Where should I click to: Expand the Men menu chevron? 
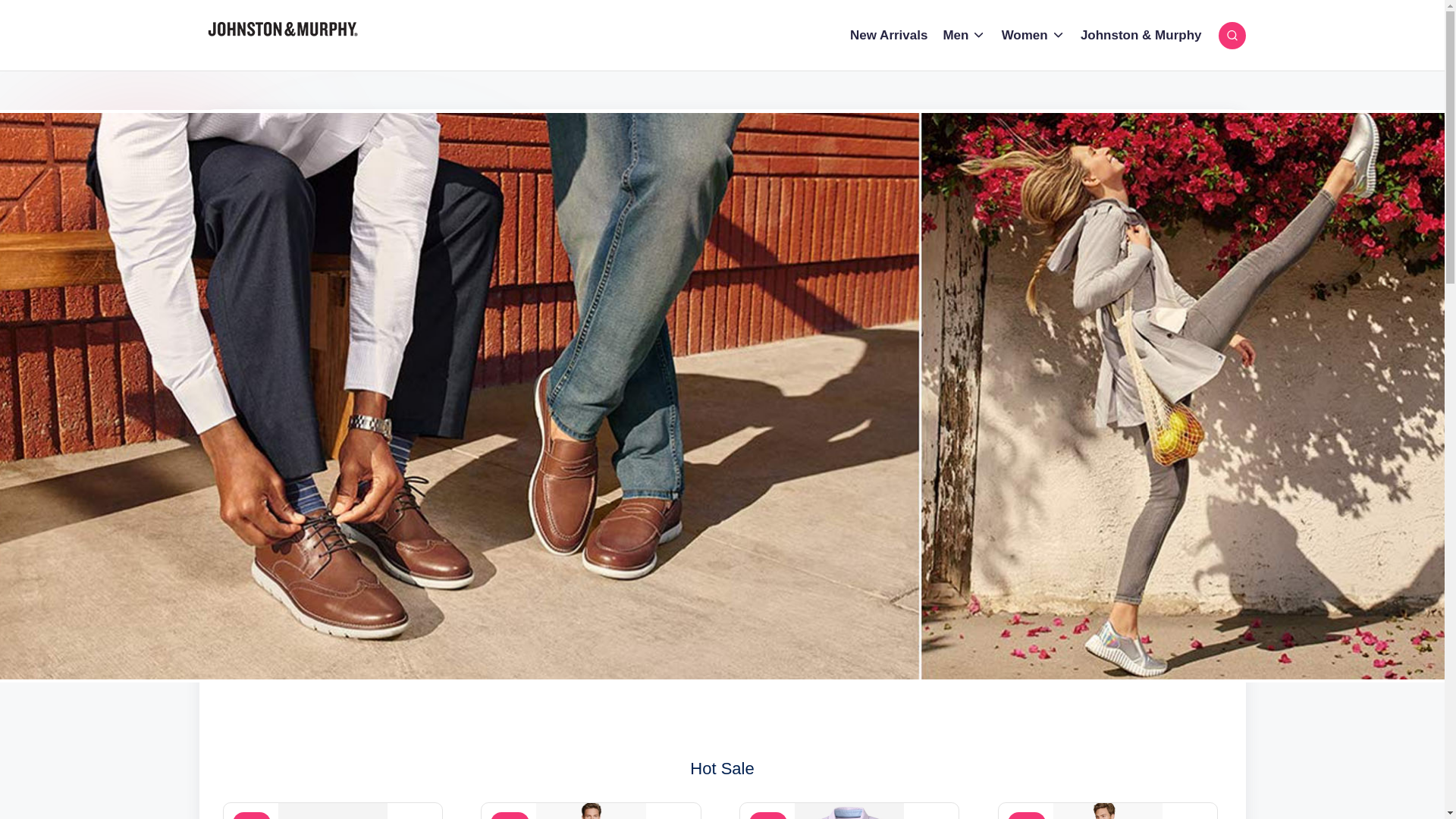tap(978, 36)
